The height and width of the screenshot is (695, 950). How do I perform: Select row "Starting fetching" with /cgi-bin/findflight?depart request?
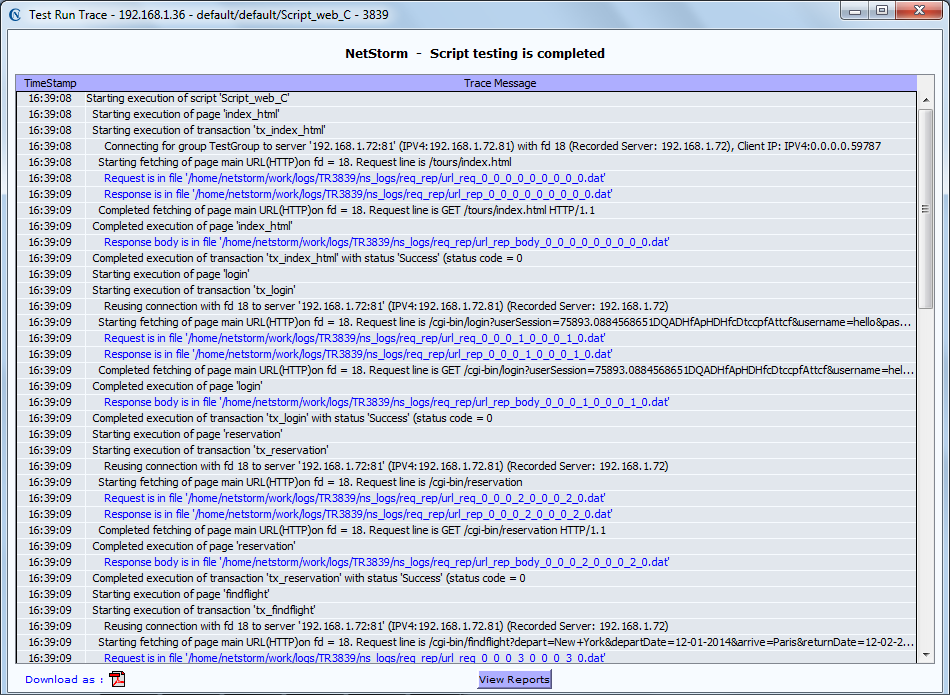click(x=467, y=642)
